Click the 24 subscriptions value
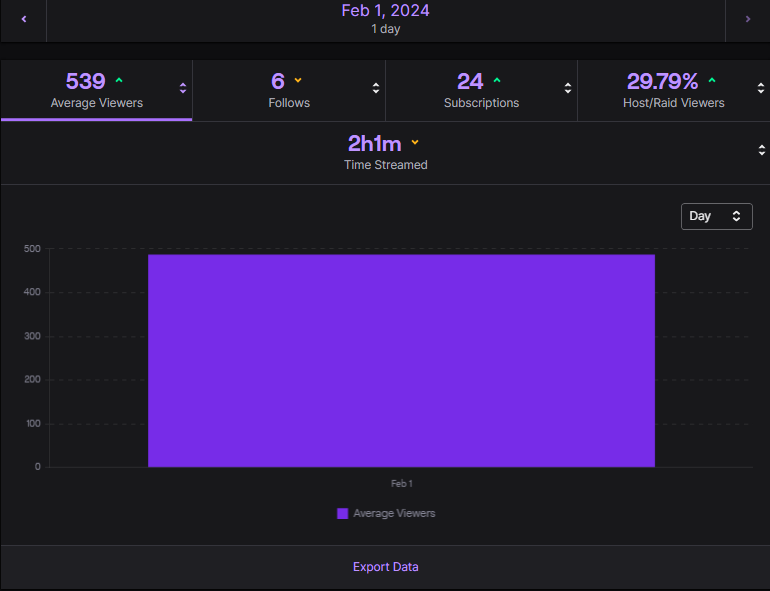The height and width of the screenshot is (591, 770). click(470, 82)
